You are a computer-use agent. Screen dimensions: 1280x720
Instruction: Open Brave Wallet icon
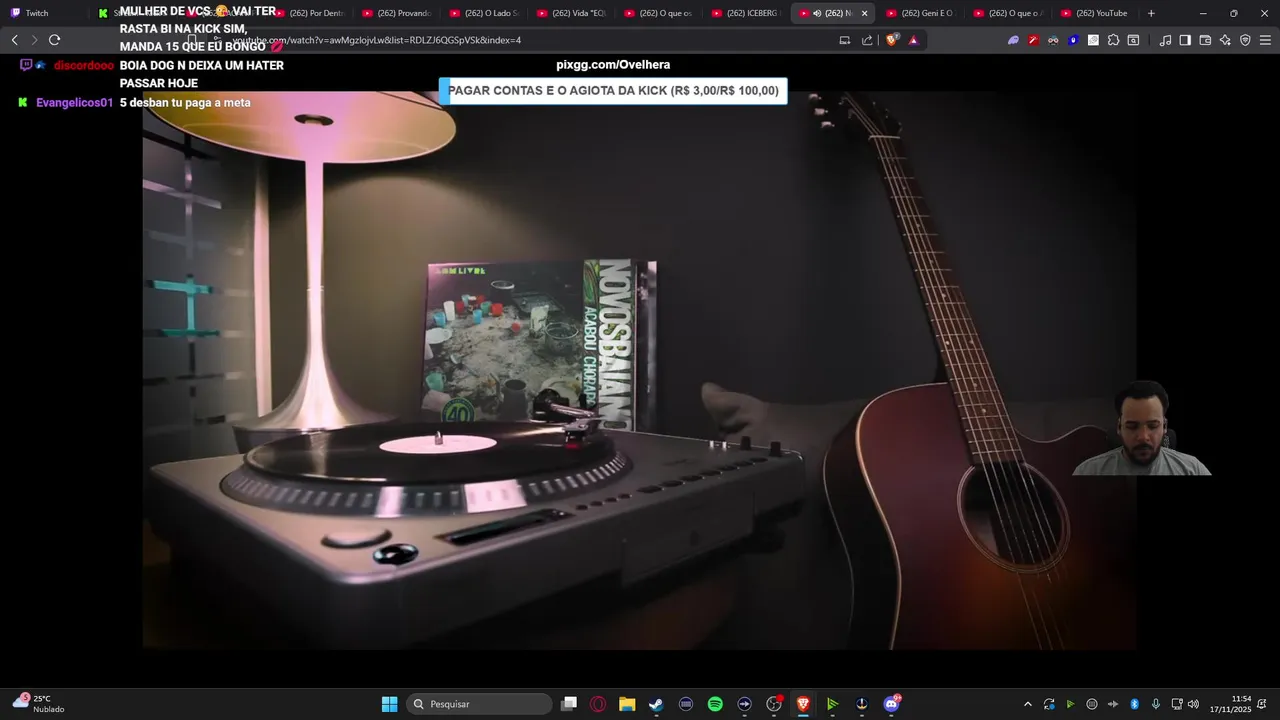(x=1205, y=40)
